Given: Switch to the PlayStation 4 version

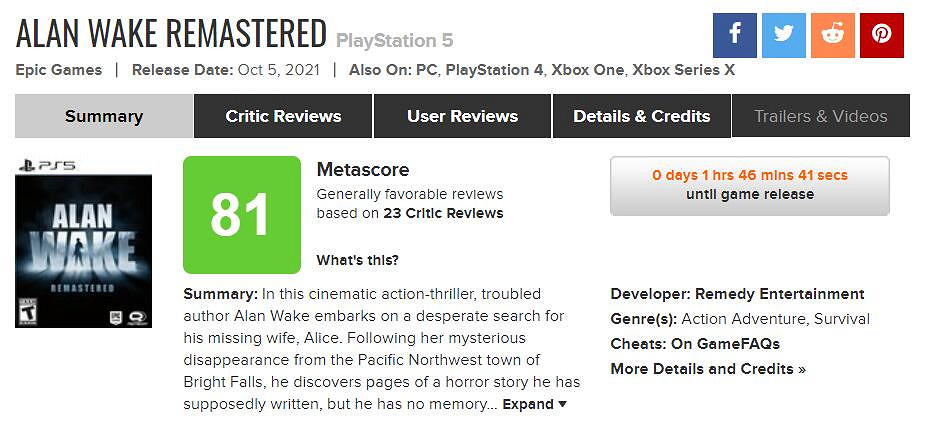Looking at the screenshot, I should 496,70.
